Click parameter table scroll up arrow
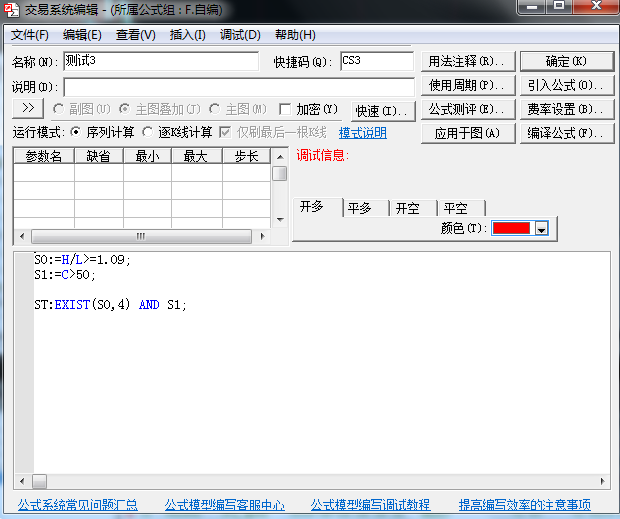620x519 pixels. pos(280,157)
